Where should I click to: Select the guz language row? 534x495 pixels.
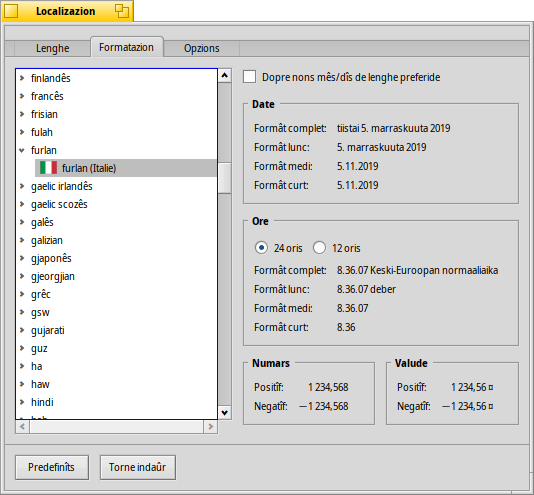pyautogui.click(x=116, y=349)
